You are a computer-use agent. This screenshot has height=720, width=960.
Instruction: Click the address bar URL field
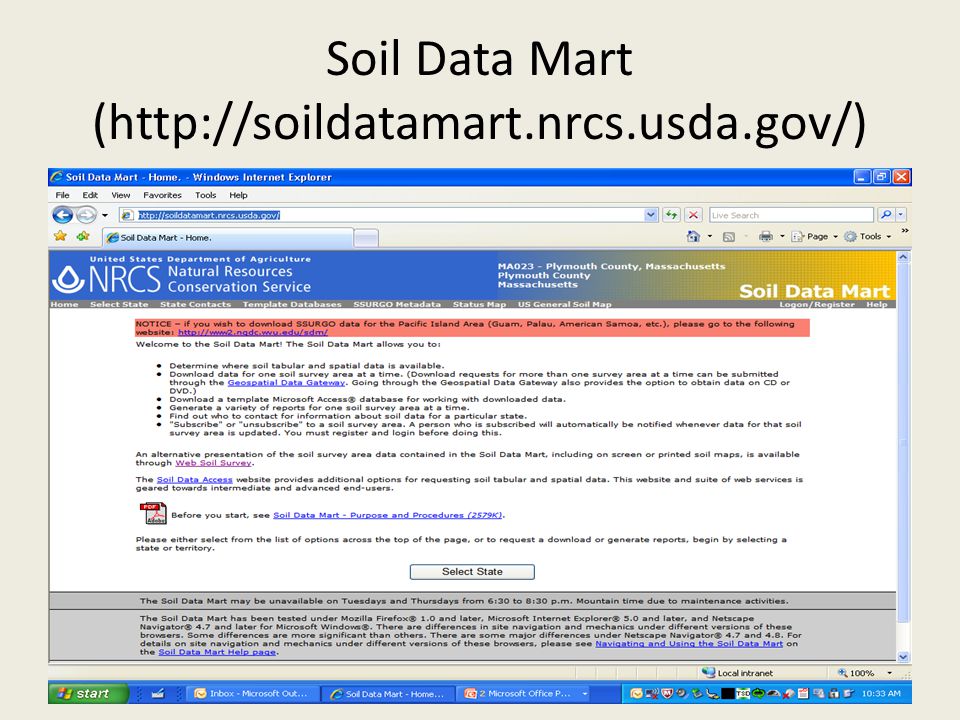coord(388,215)
